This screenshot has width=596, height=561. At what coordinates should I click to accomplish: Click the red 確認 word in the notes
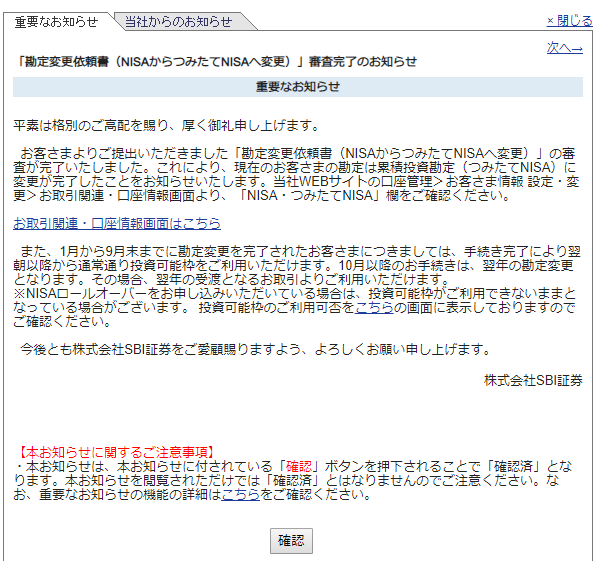(x=299, y=466)
